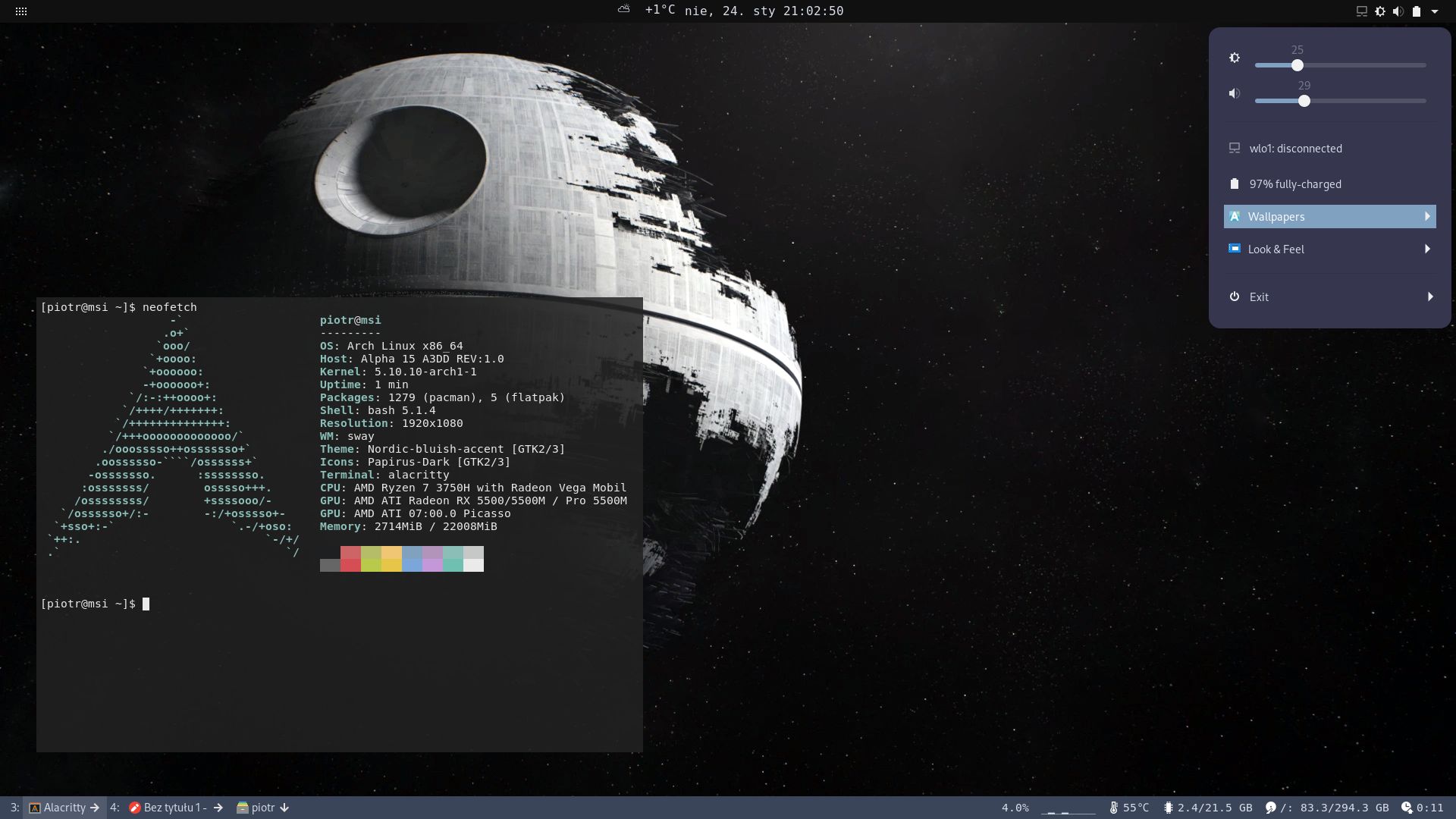Click the brightness gear icon in the control panel
Image resolution: width=1456 pixels, height=819 pixels.
tap(1234, 58)
